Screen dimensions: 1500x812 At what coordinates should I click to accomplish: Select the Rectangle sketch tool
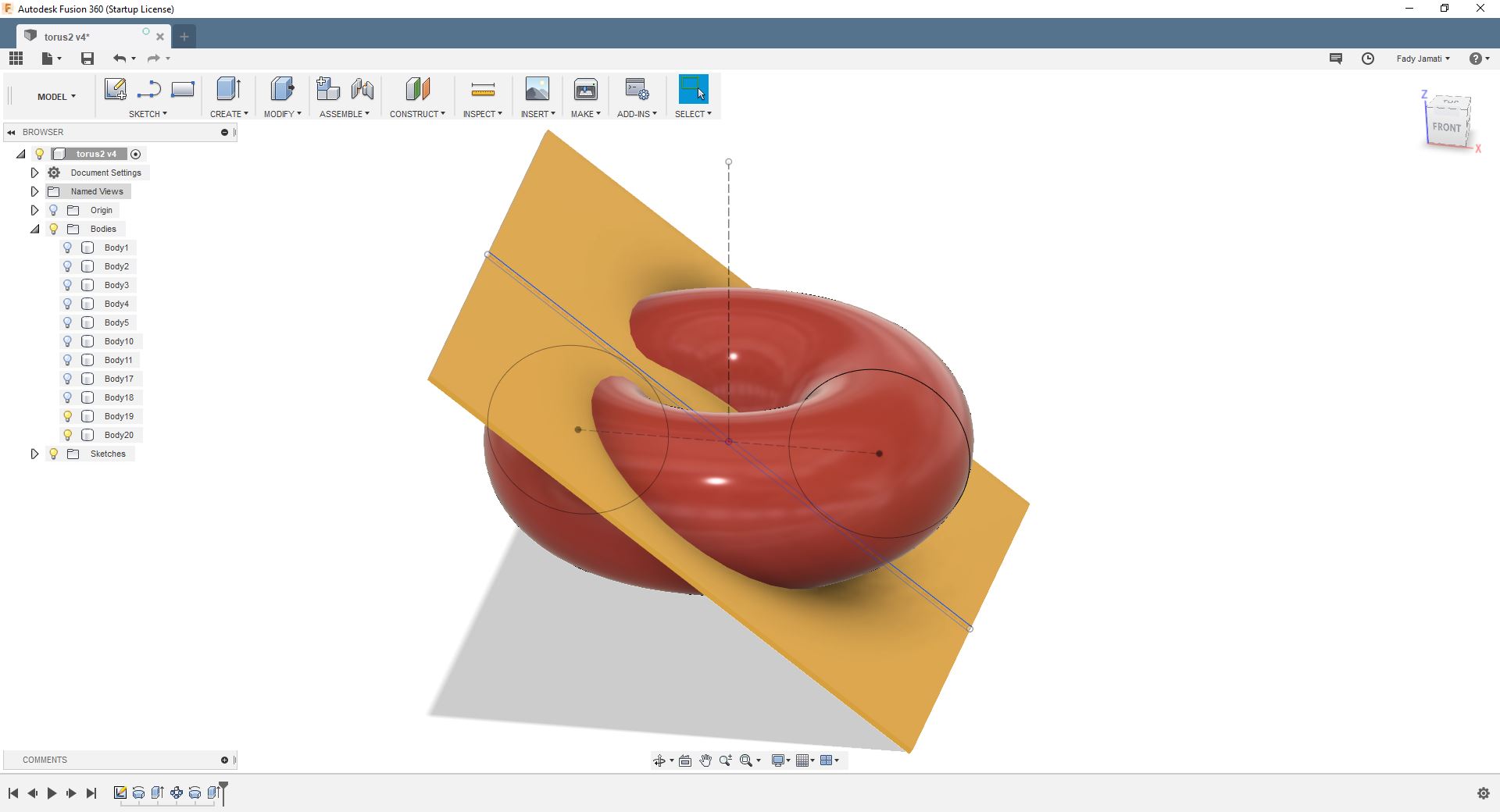click(183, 89)
